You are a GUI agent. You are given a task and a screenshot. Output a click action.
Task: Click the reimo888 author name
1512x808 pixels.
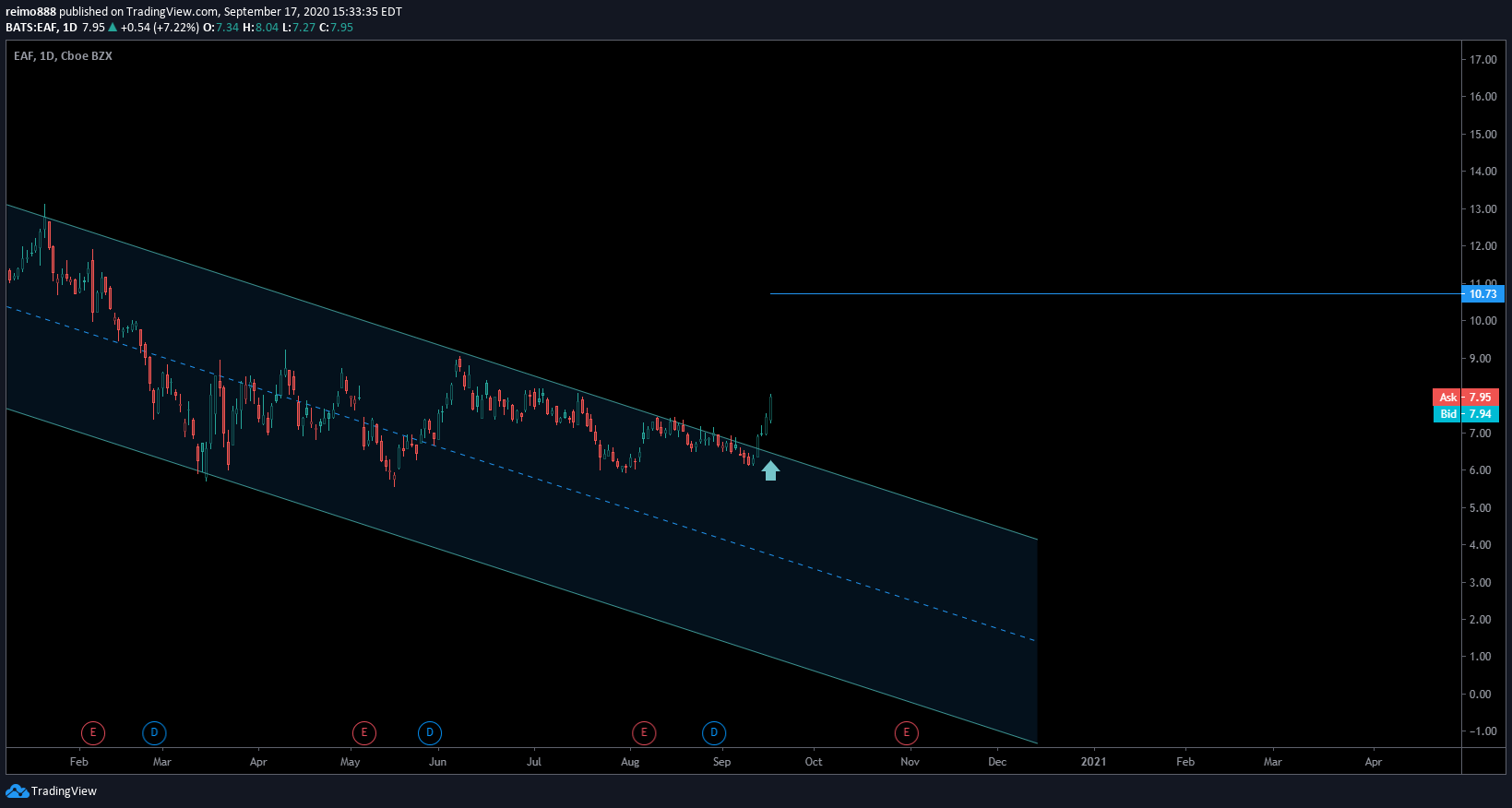[x=30, y=12]
